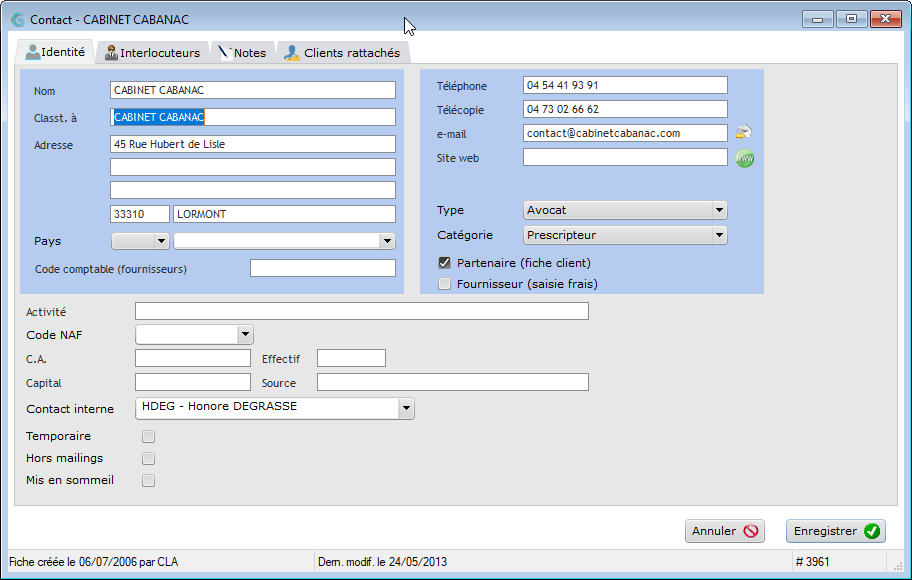Click the Nom field containing CABINET CABANAC
This screenshot has height=580, width=912.
tap(253, 90)
